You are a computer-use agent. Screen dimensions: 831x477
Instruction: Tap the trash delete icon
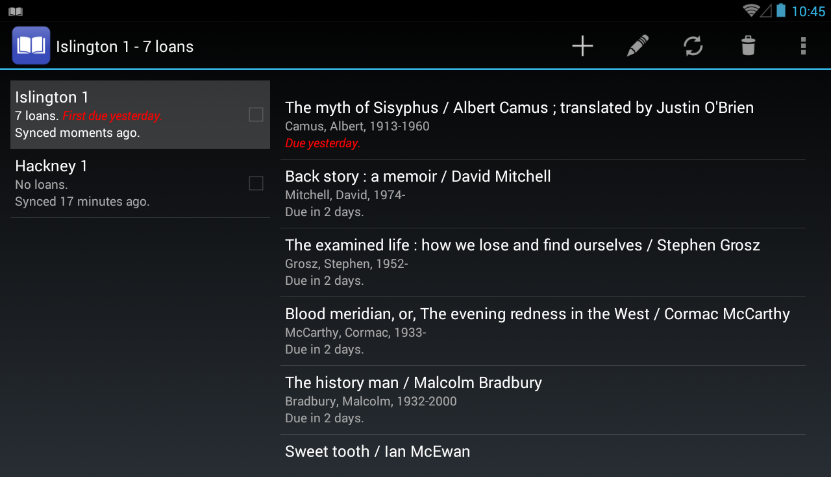point(748,46)
